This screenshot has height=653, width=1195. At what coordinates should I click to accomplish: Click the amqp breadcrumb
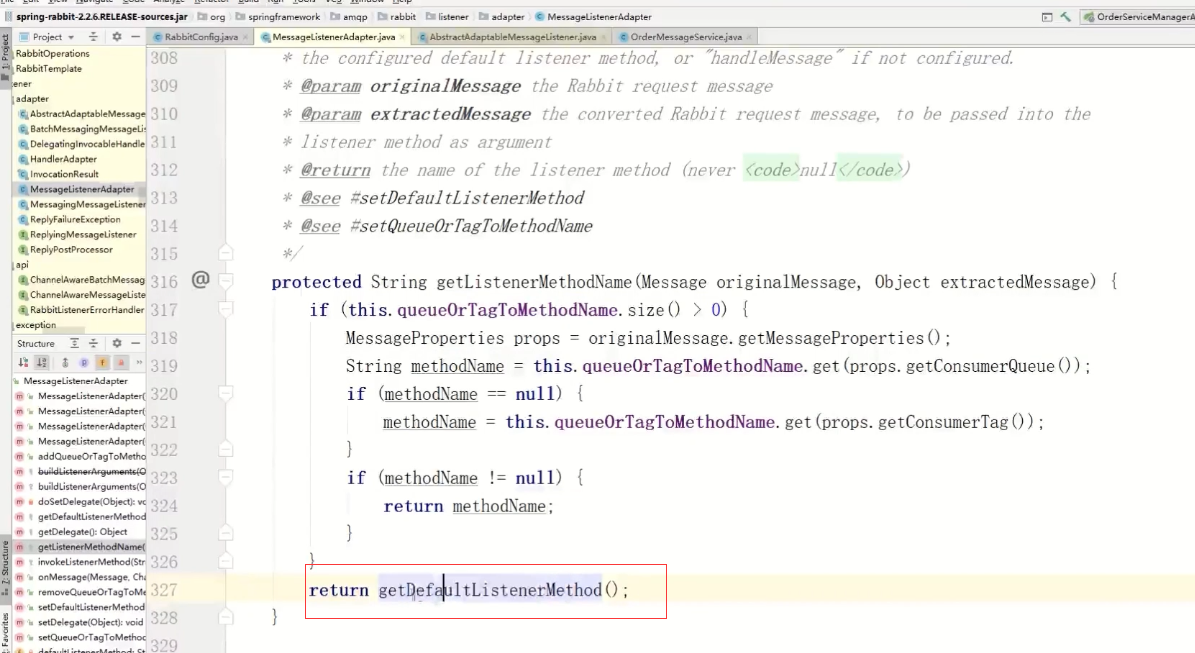pyautogui.click(x=349, y=17)
